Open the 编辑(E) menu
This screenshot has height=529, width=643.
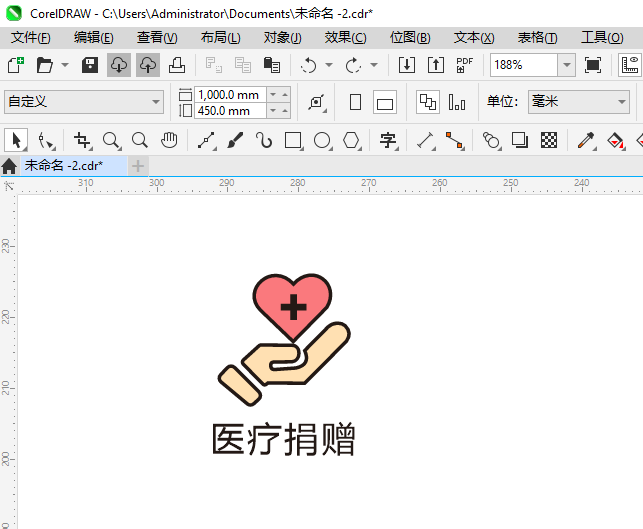click(x=93, y=38)
